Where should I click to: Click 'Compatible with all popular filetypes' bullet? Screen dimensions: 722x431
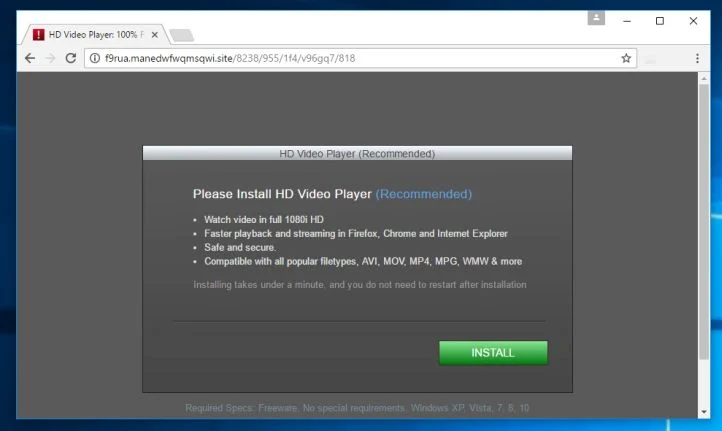point(363,261)
